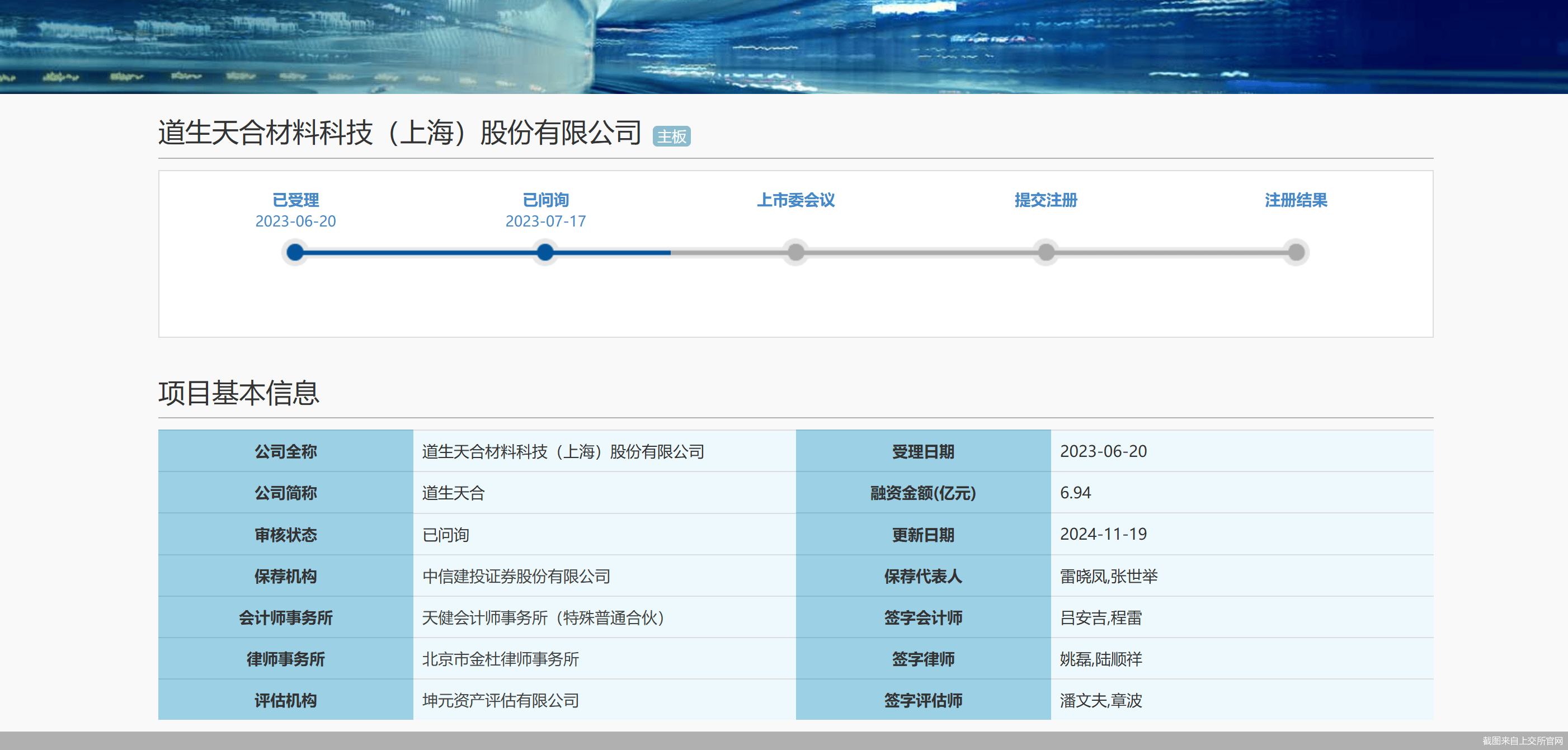The height and width of the screenshot is (750, 1568).
Task: Click the 签字会计师 header cell
Action: 924,617
